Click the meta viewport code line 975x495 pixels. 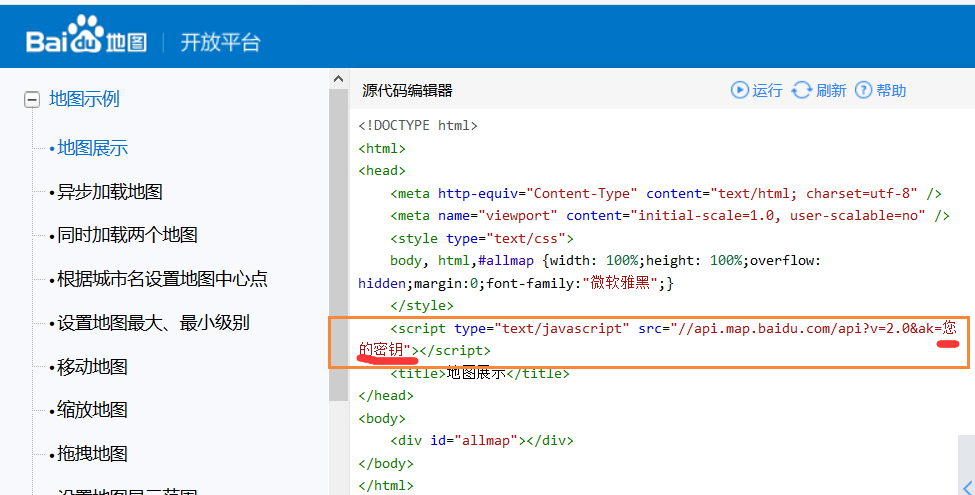pyautogui.click(x=670, y=216)
